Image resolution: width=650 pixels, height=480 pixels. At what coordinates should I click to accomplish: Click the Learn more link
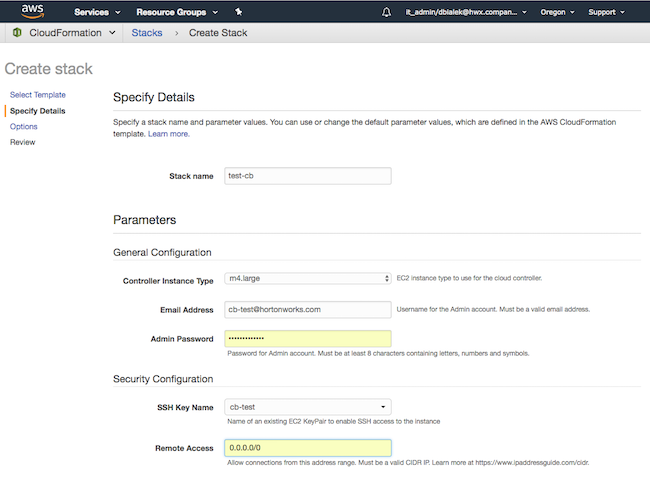[x=168, y=133]
